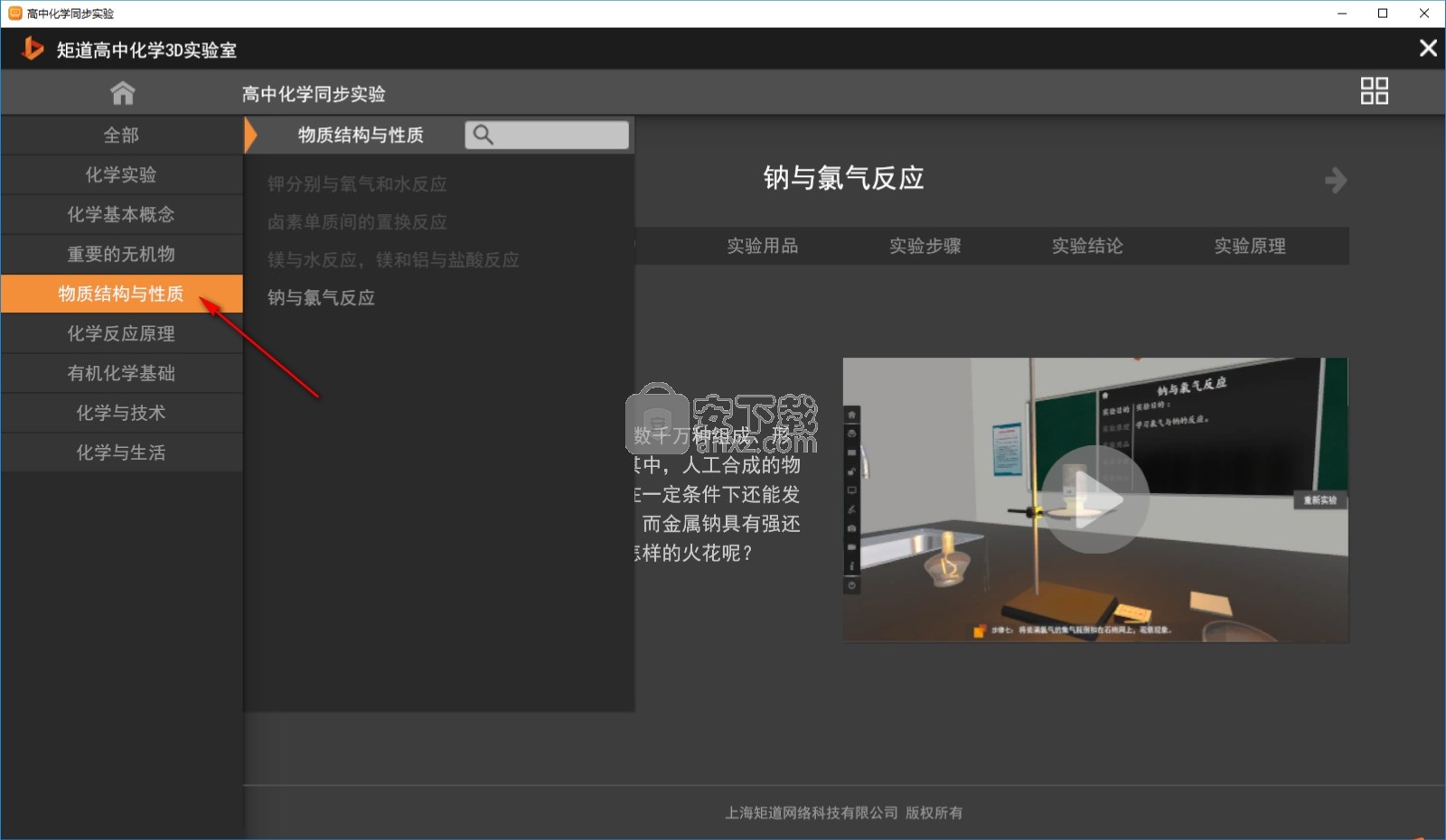Switch to 实验用品 tab

click(x=763, y=246)
